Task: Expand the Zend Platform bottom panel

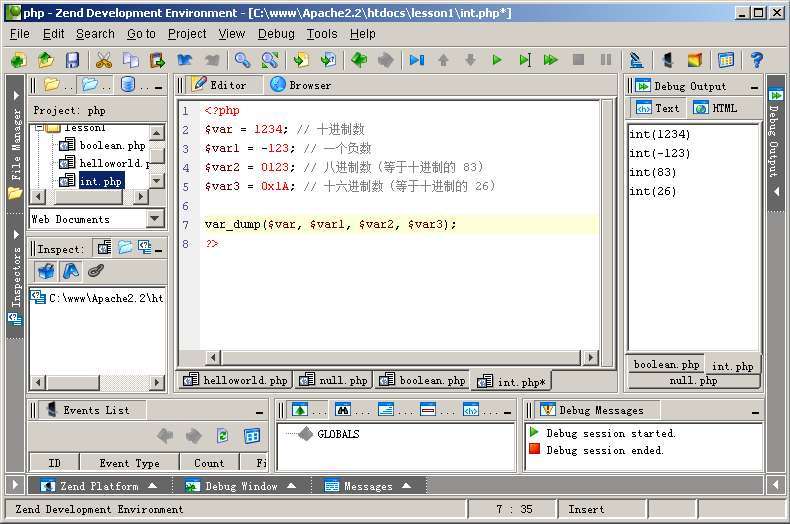Action: (99, 486)
